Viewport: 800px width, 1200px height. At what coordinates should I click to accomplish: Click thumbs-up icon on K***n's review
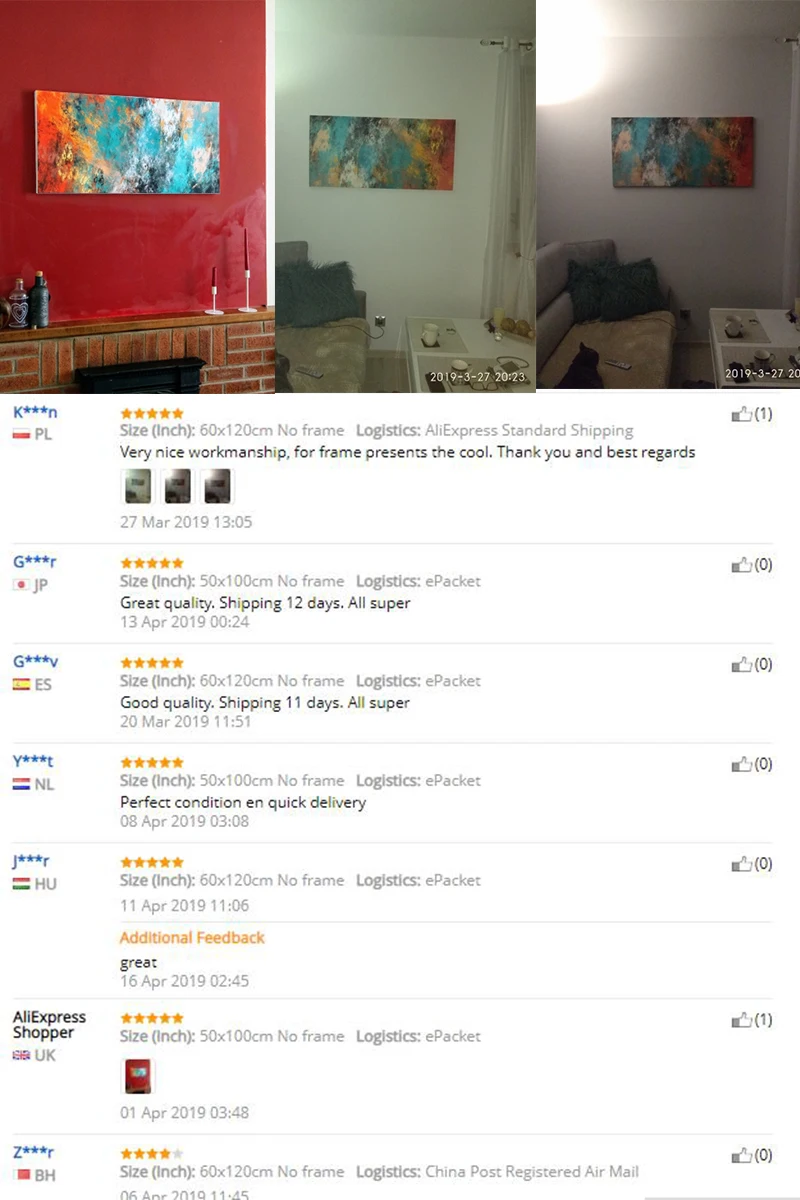pyautogui.click(x=741, y=414)
